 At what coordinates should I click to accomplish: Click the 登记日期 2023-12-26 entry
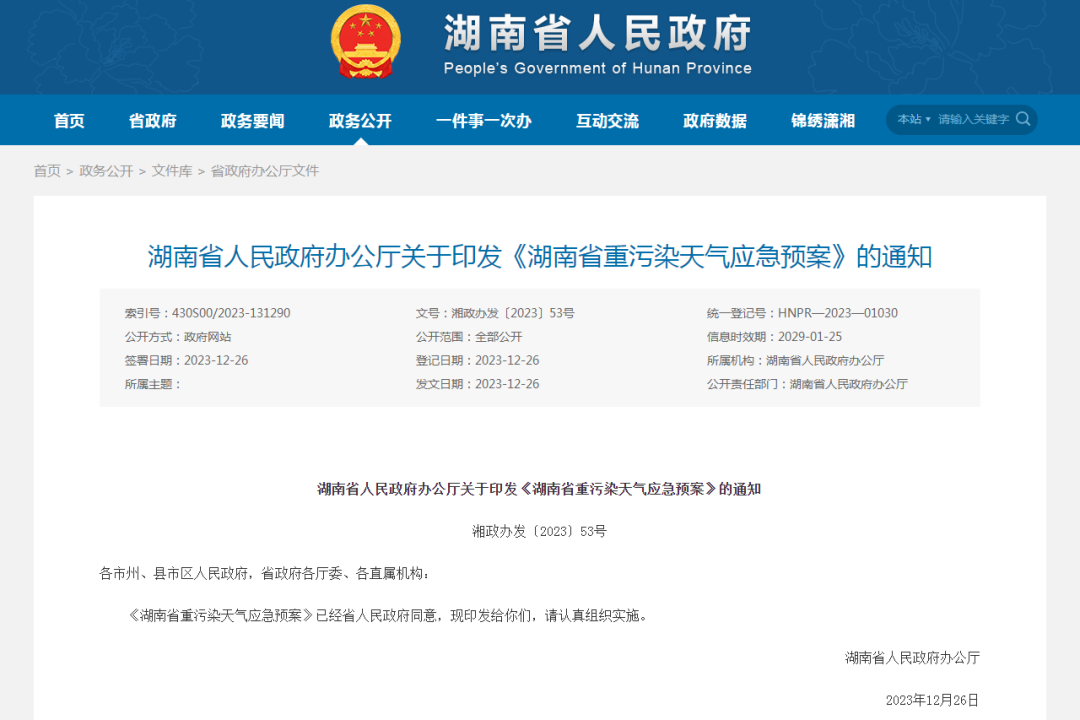tap(477, 360)
